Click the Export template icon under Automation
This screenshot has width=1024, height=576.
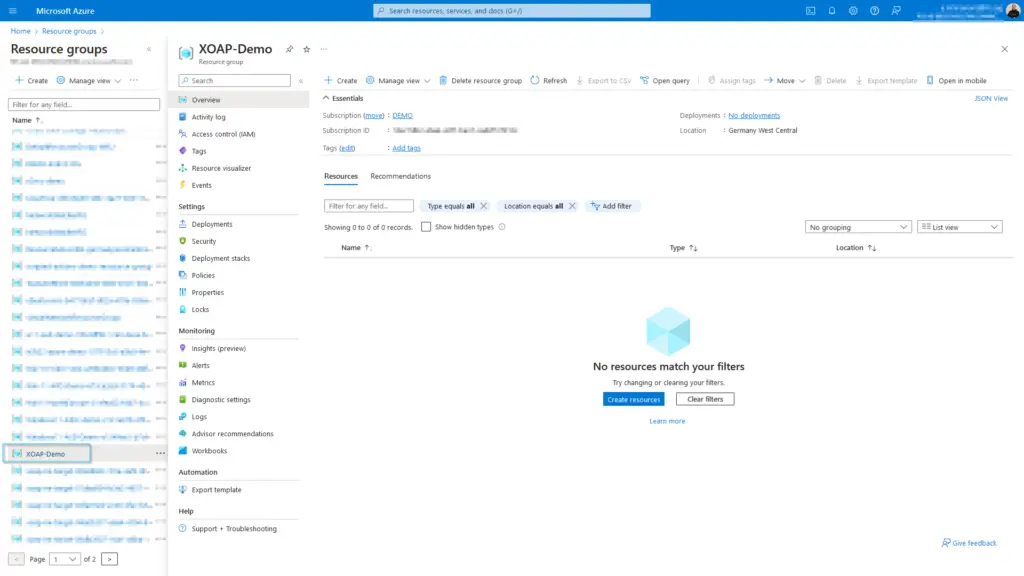coord(183,489)
